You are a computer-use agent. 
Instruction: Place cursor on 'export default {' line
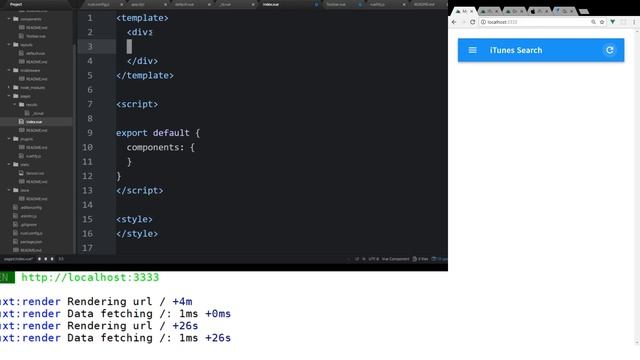click(158, 133)
